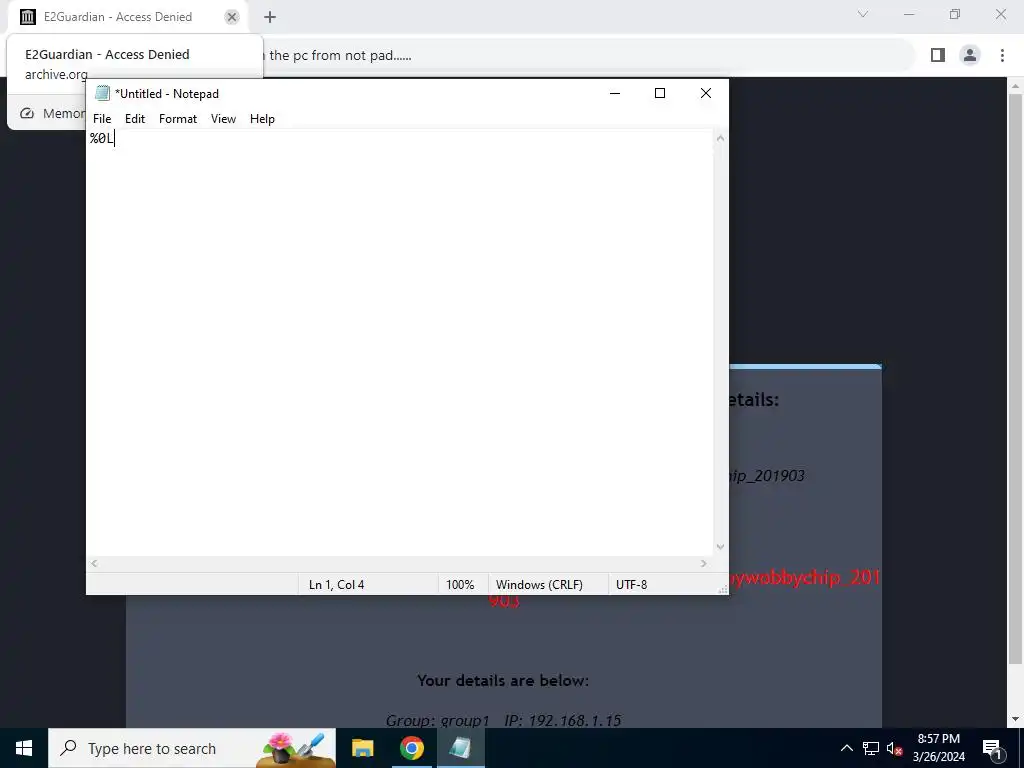Click the Chrome page scrollbar down arrow

pos(1015,720)
